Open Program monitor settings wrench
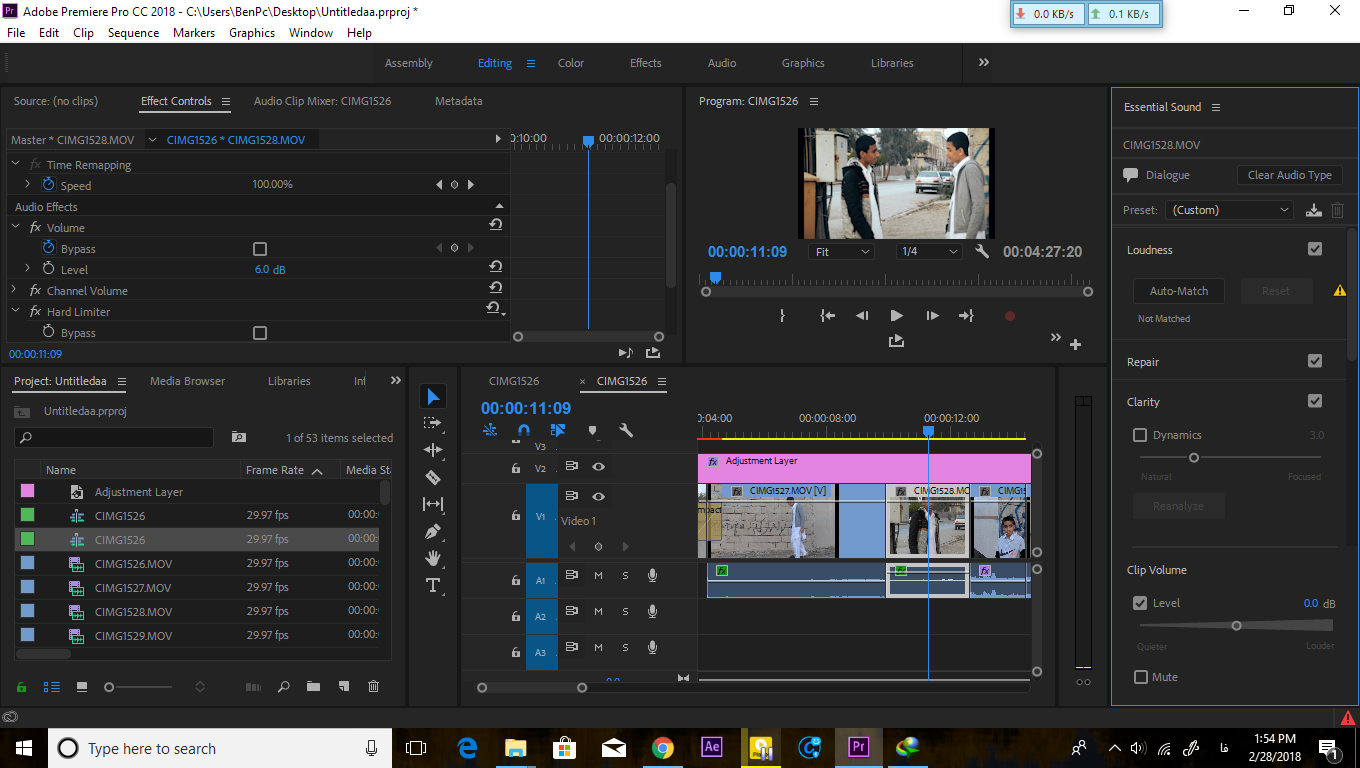Image resolution: width=1360 pixels, height=768 pixels. [x=982, y=252]
